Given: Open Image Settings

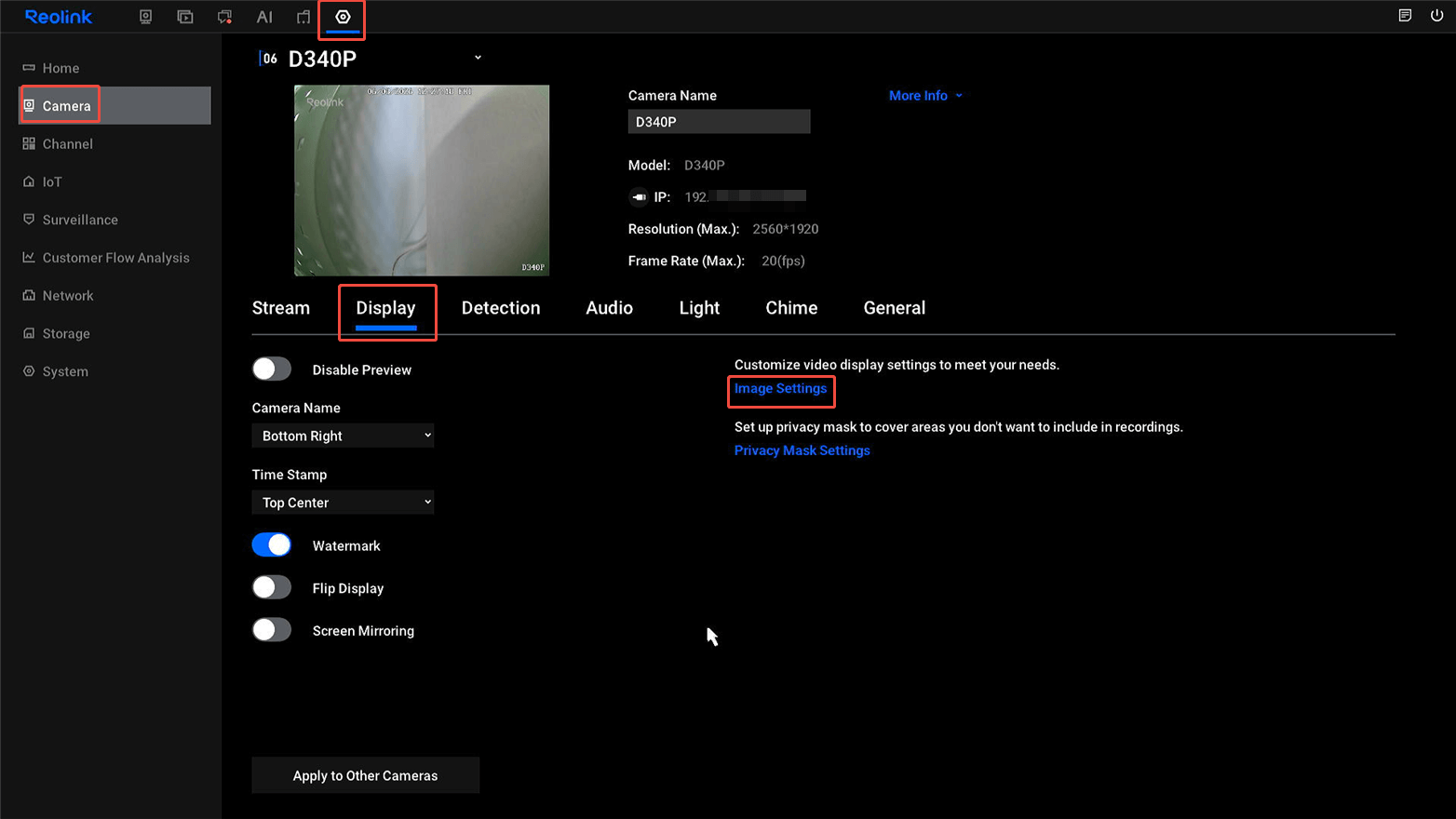Looking at the screenshot, I should [x=780, y=389].
